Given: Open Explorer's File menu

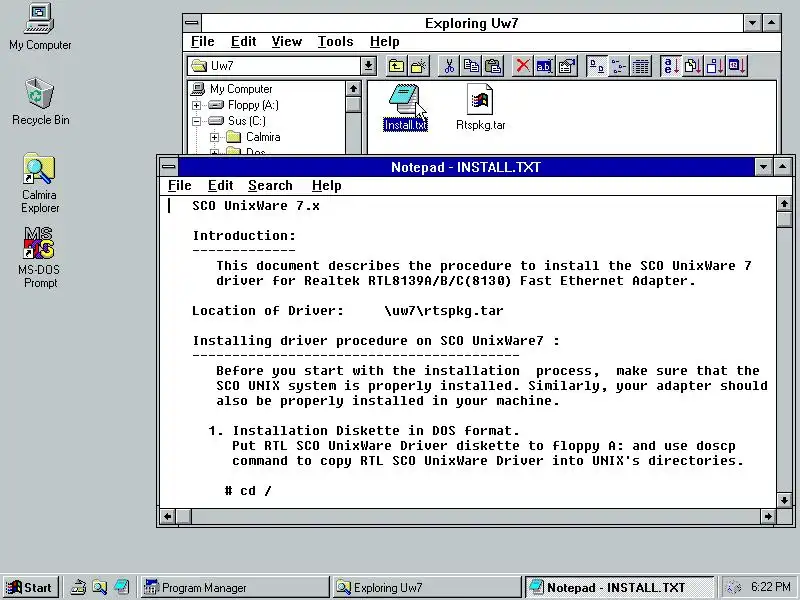Looking at the screenshot, I should [203, 42].
